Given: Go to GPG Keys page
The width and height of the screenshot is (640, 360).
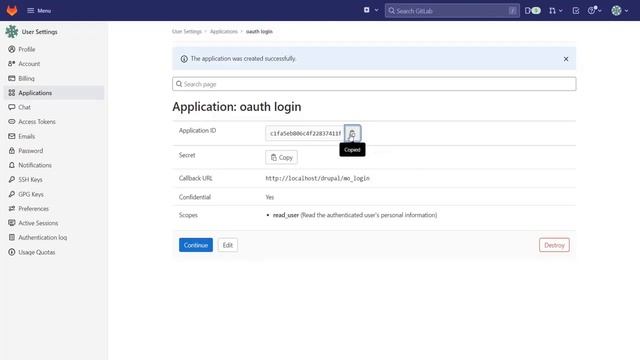Looking at the screenshot, I should point(31,194).
